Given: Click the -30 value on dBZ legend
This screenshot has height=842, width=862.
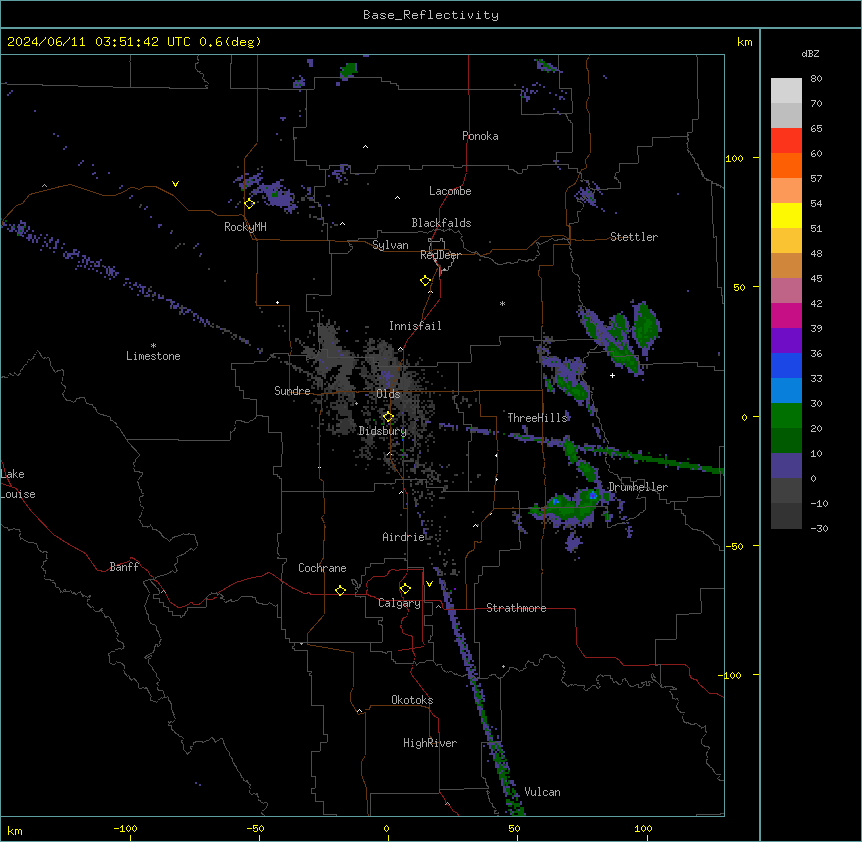Looking at the screenshot, I should click(819, 529).
